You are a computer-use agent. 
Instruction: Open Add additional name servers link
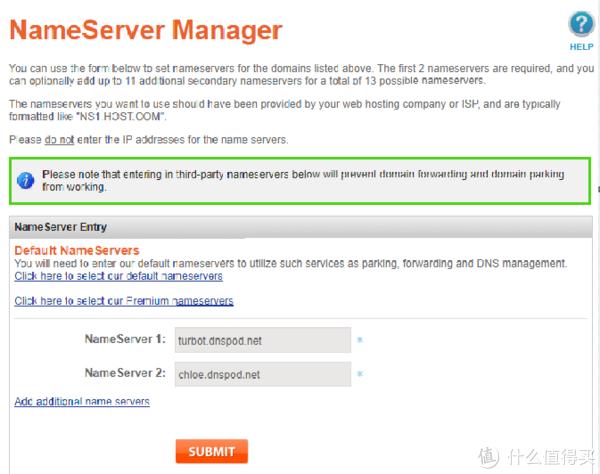coord(82,401)
